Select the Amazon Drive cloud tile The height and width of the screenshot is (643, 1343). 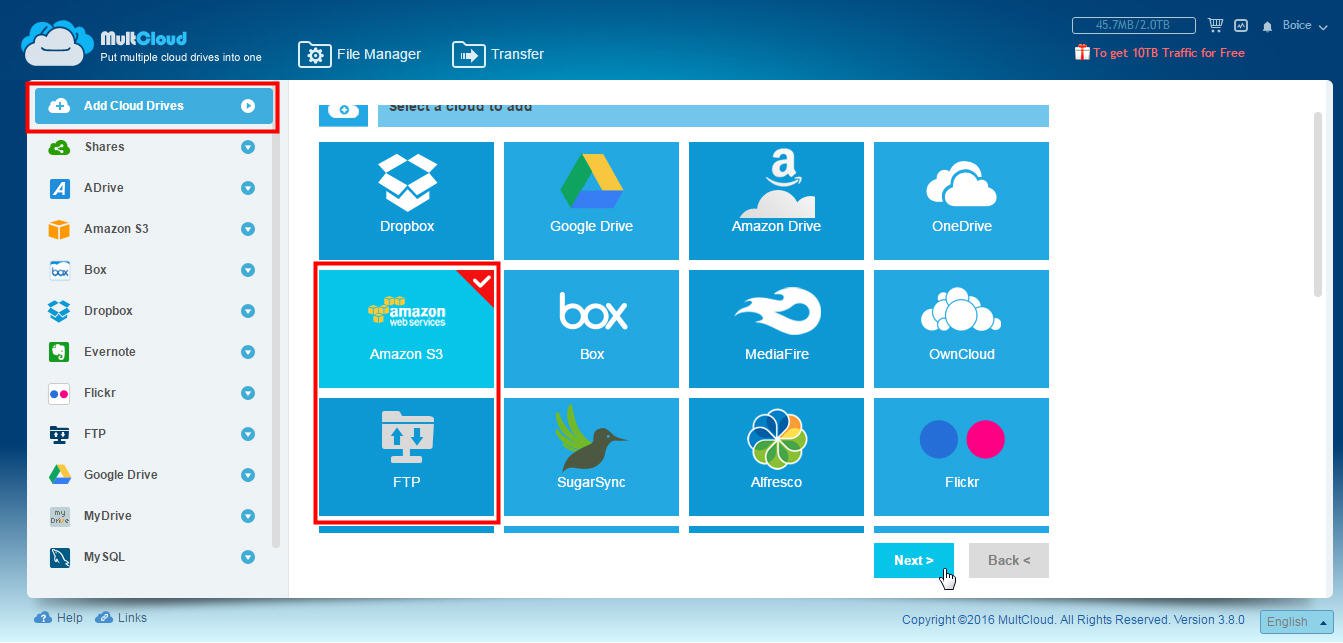(776, 201)
